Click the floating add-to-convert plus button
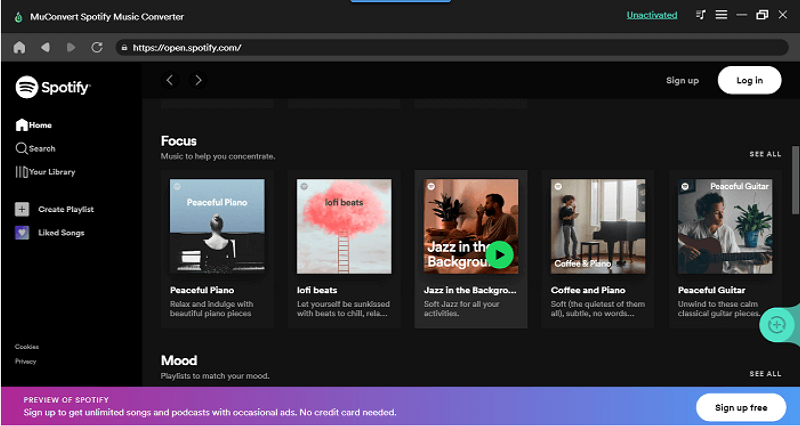The image size is (800, 426). 776,324
